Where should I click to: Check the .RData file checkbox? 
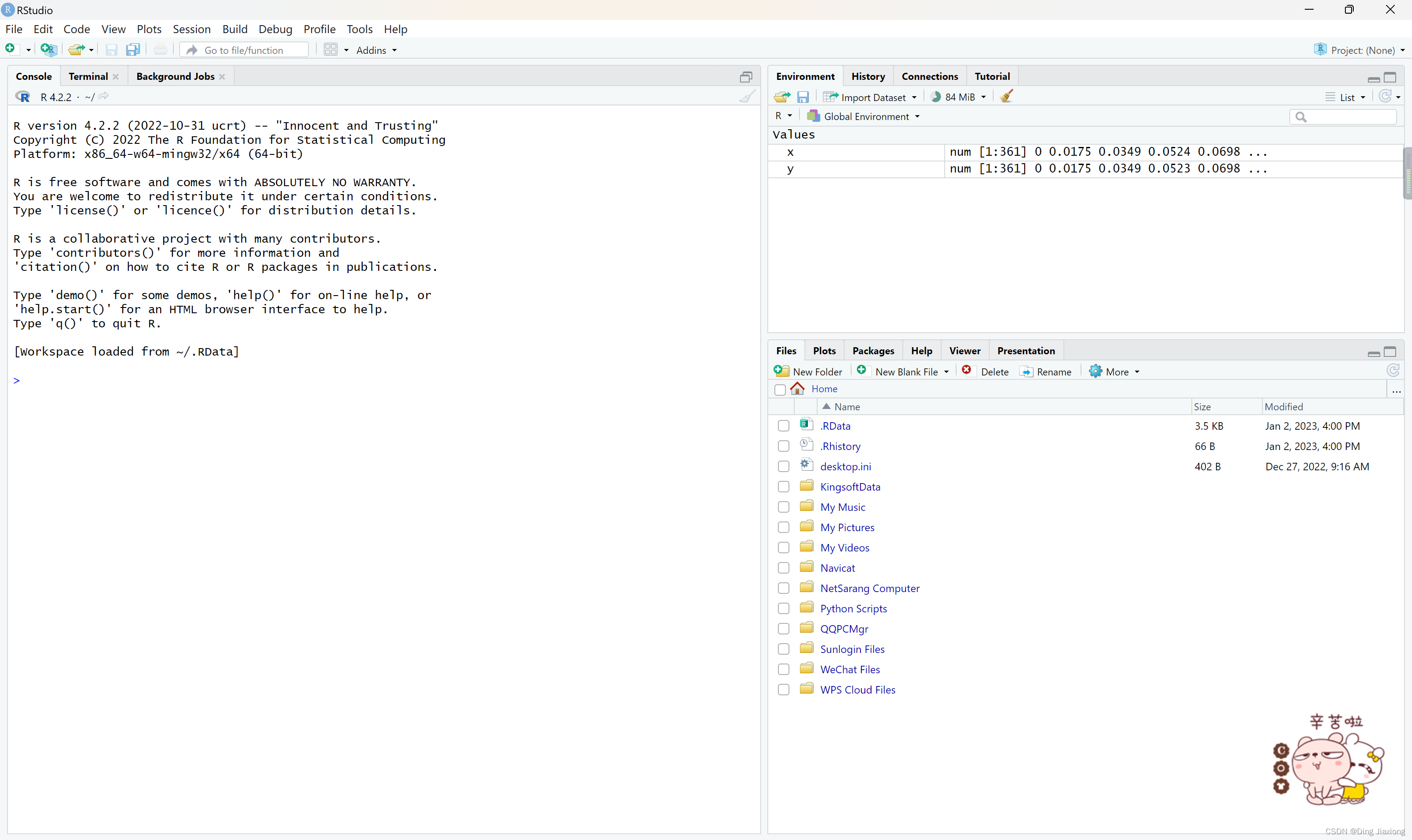(784, 426)
